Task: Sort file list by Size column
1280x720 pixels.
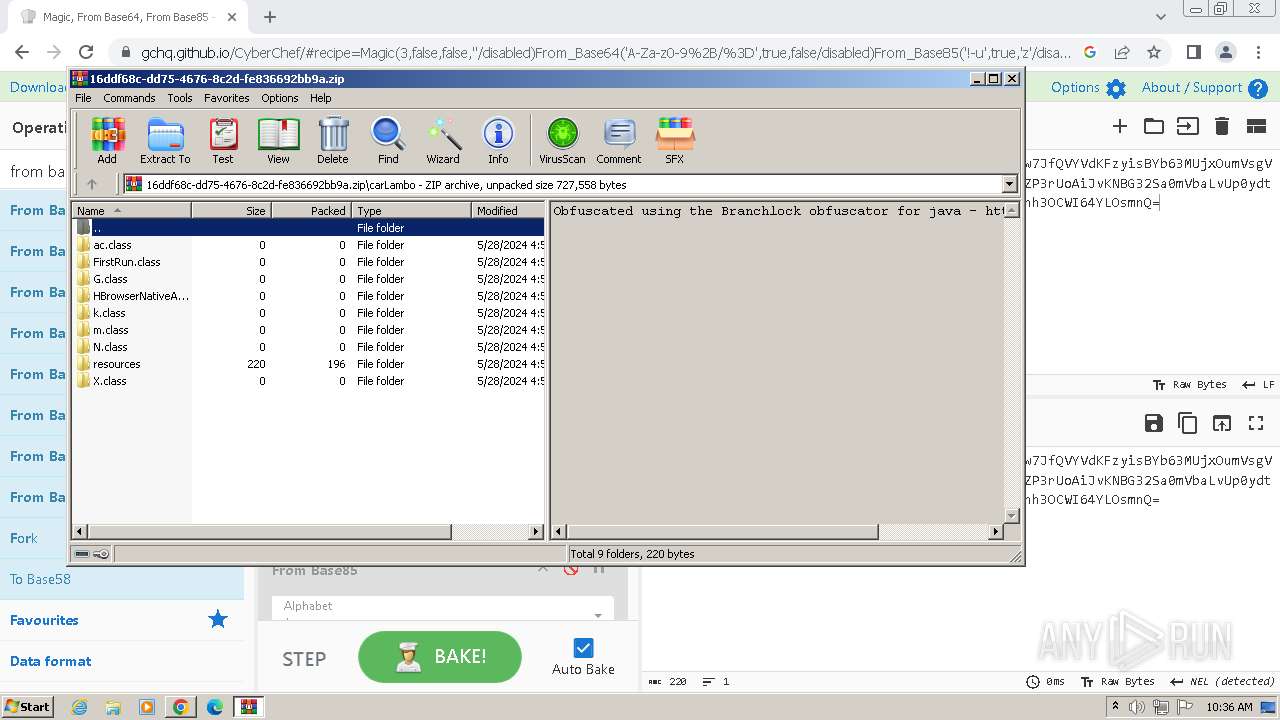Action: tap(231, 211)
